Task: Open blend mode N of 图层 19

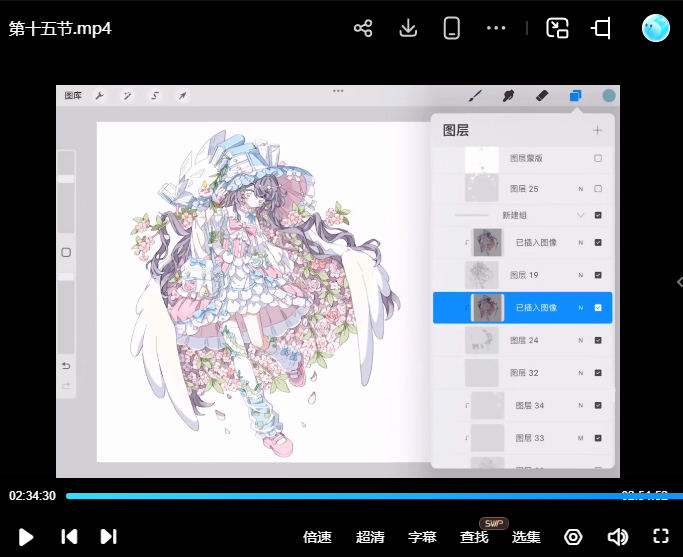Action: point(581,275)
